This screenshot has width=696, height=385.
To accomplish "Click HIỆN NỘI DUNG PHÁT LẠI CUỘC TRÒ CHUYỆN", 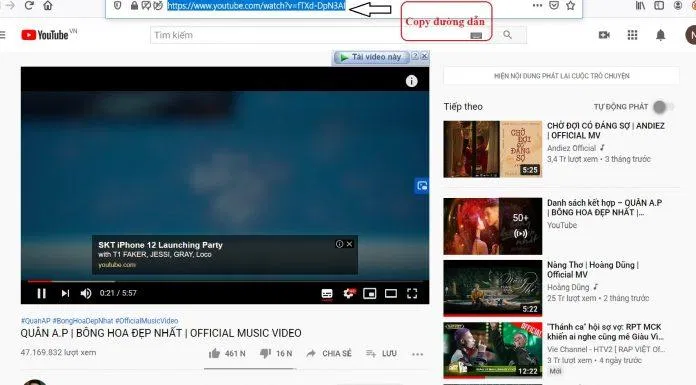I will click(562, 76).
